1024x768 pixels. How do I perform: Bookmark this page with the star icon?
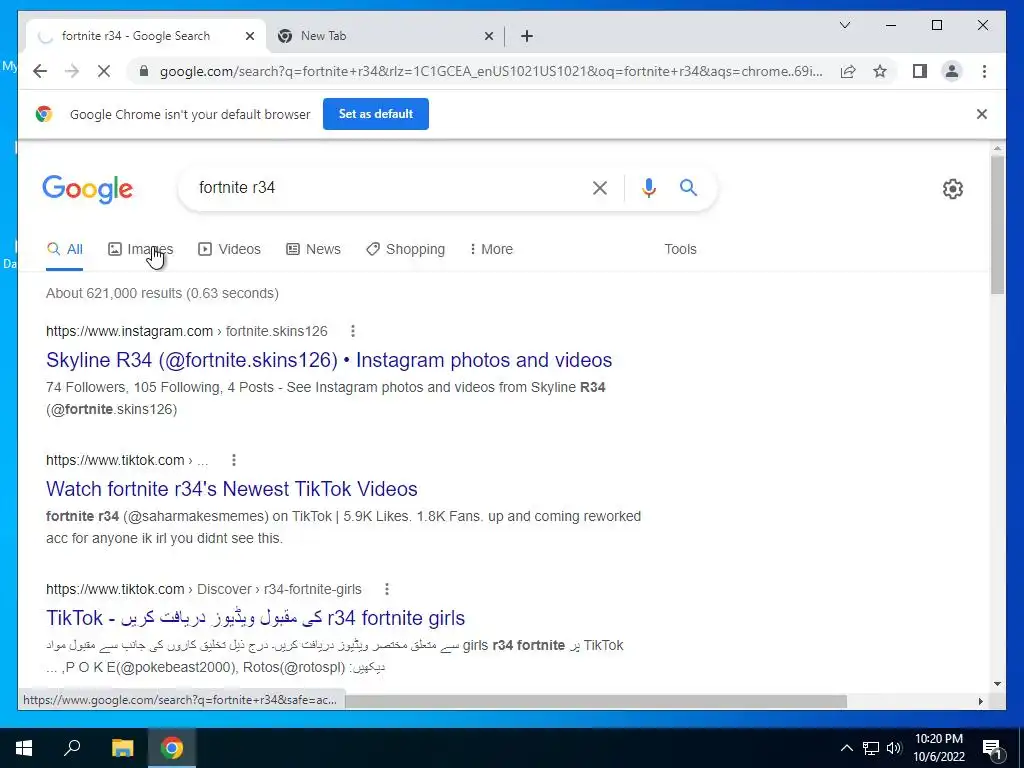point(880,71)
